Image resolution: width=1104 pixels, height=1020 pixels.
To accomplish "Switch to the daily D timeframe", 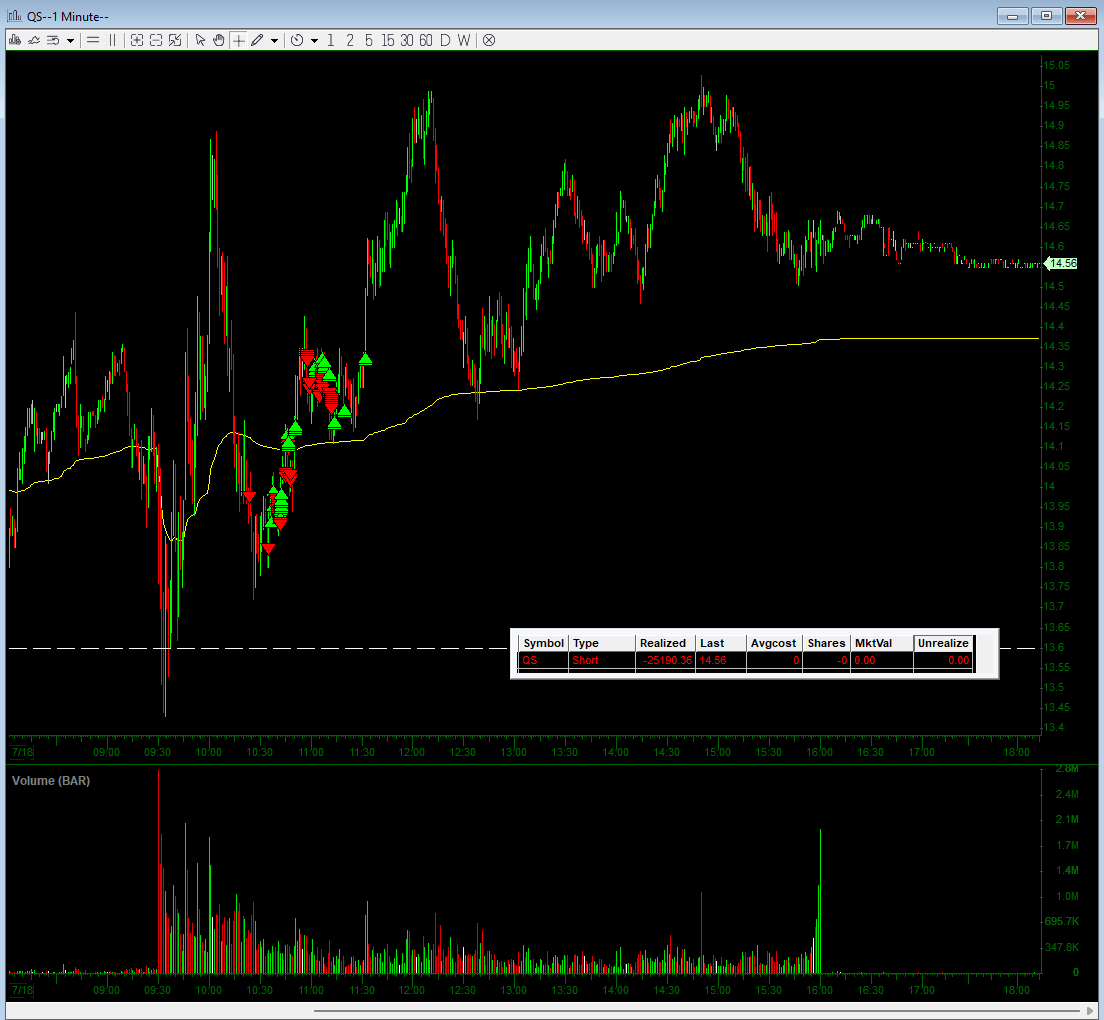I will pyautogui.click(x=445, y=40).
